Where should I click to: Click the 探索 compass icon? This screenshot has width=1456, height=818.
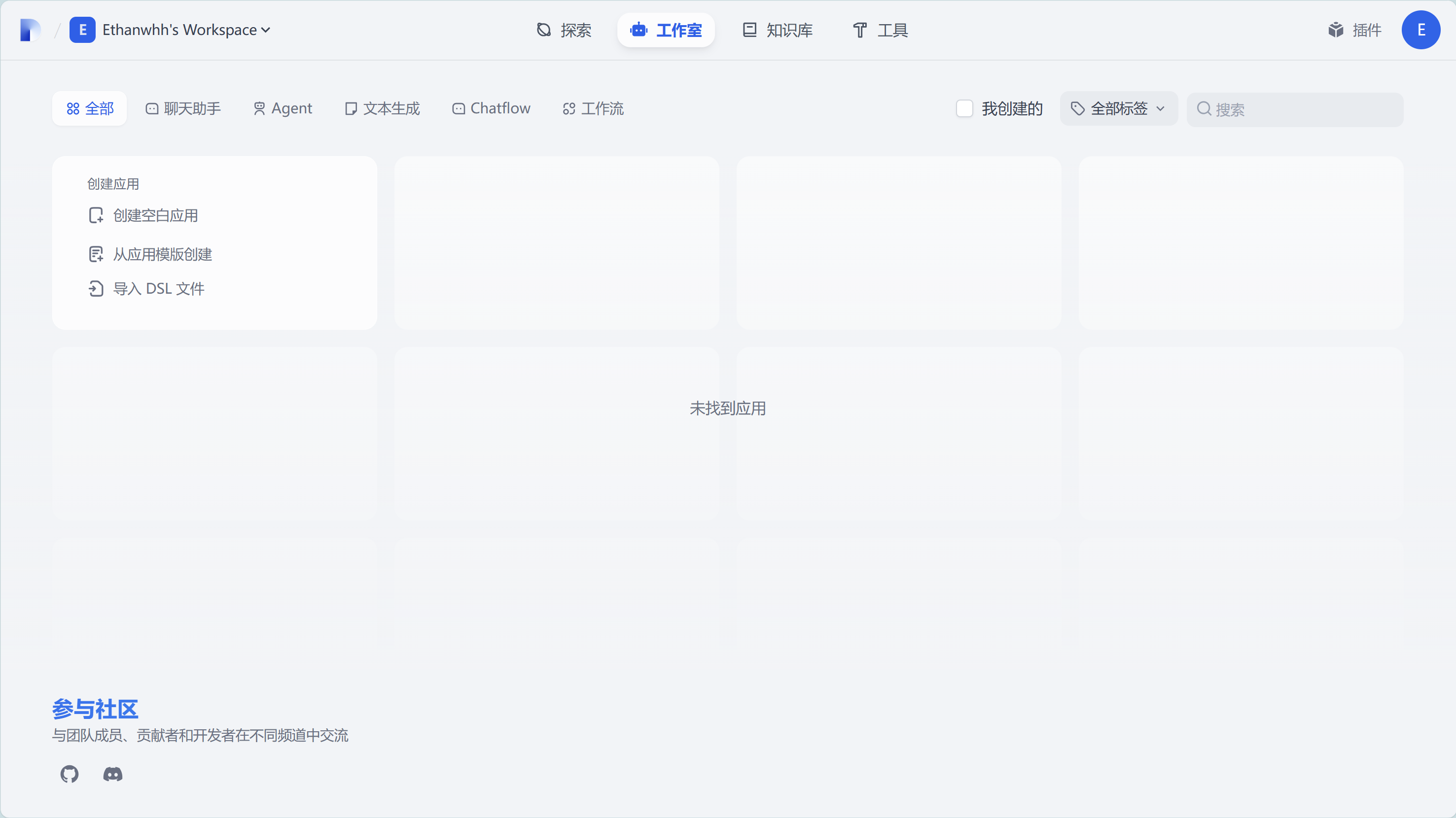click(x=544, y=30)
